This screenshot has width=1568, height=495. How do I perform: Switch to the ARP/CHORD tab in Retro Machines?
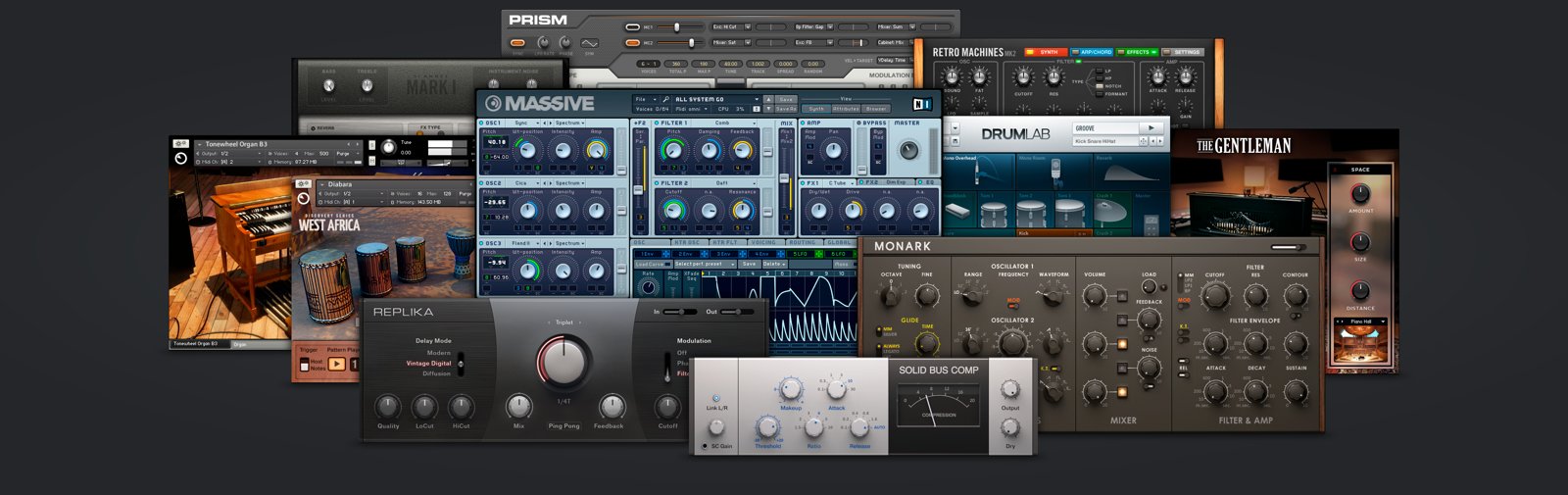pos(1092,52)
